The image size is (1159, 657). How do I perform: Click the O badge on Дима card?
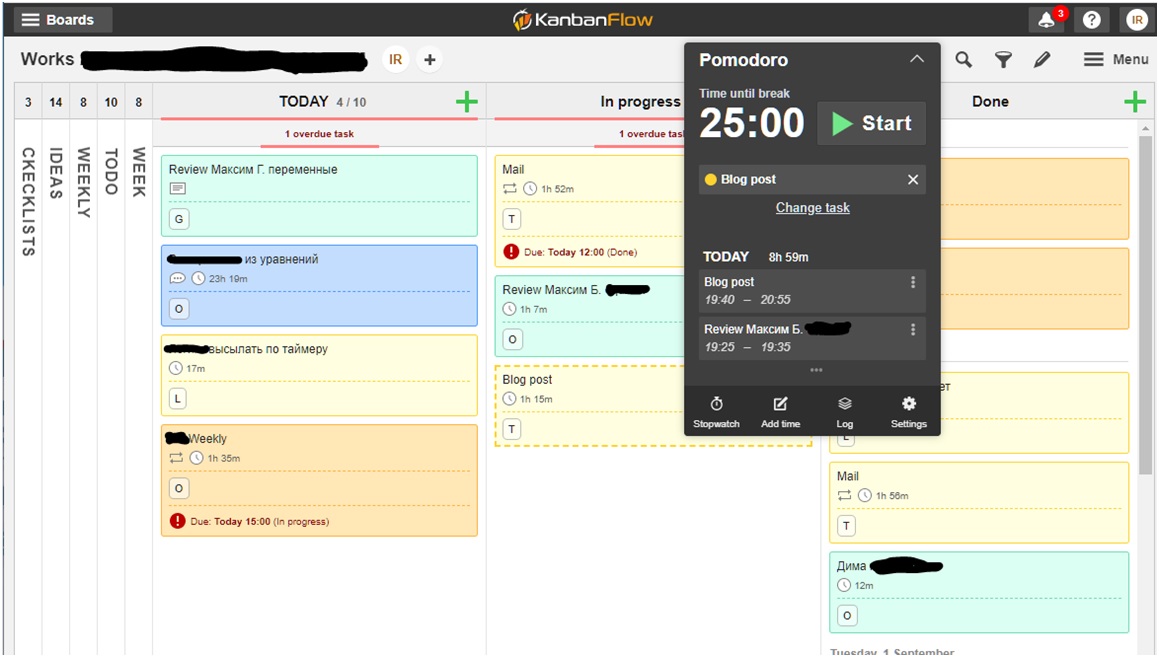point(847,616)
